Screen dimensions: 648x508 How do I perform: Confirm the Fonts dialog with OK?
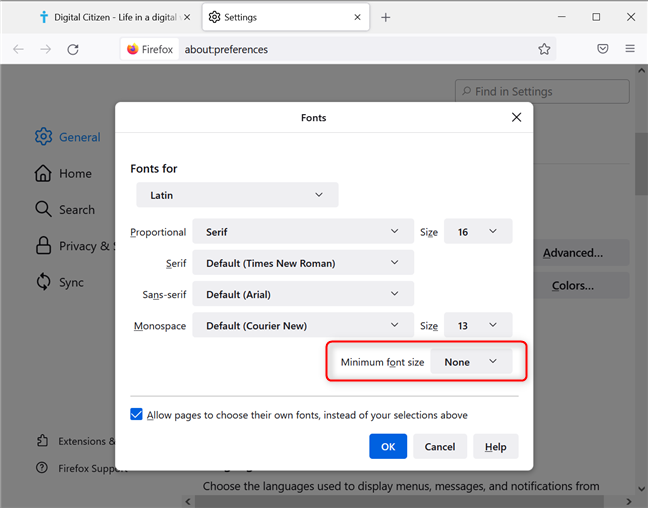pyautogui.click(x=388, y=446)
